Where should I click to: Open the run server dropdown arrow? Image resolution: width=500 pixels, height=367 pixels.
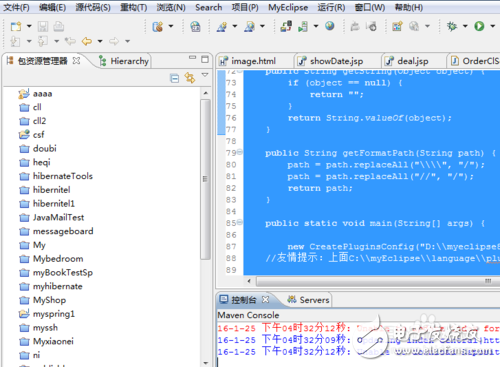[316, 26]
